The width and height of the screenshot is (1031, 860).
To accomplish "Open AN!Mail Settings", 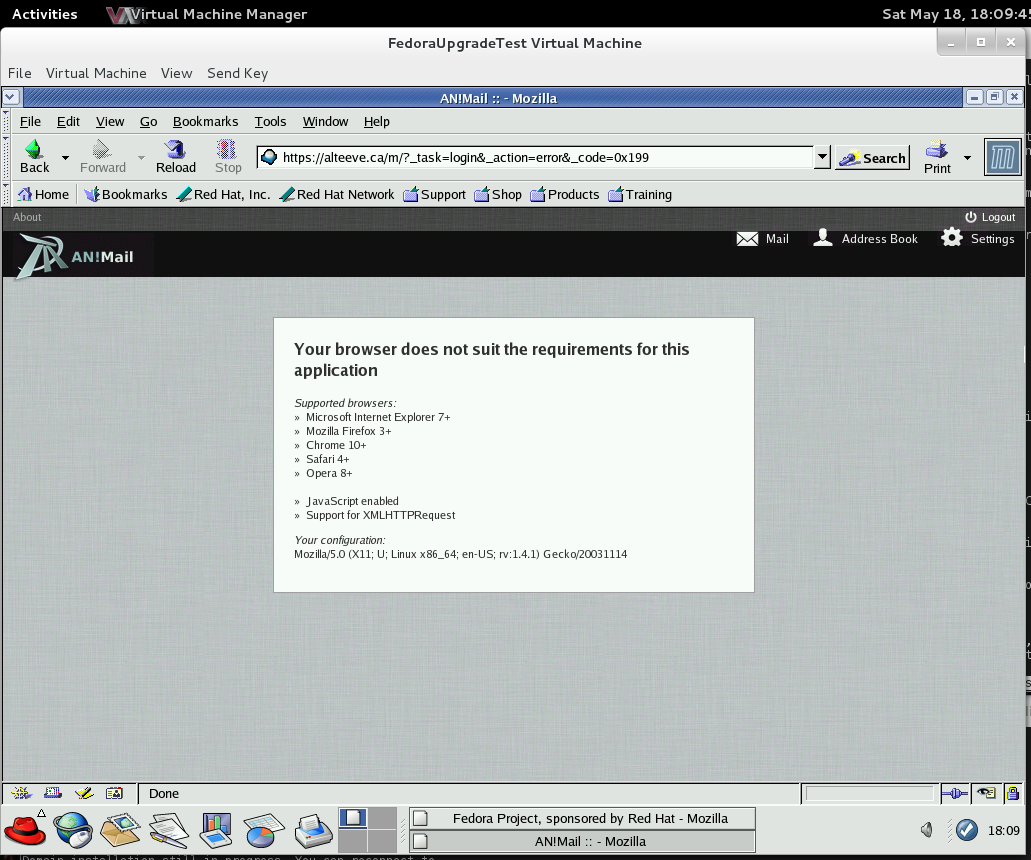I will [x=978, y=238].
